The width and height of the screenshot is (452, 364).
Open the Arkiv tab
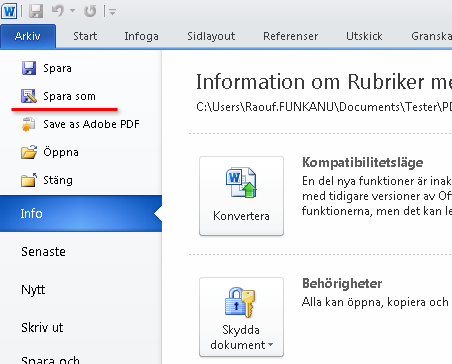(28, 36)
